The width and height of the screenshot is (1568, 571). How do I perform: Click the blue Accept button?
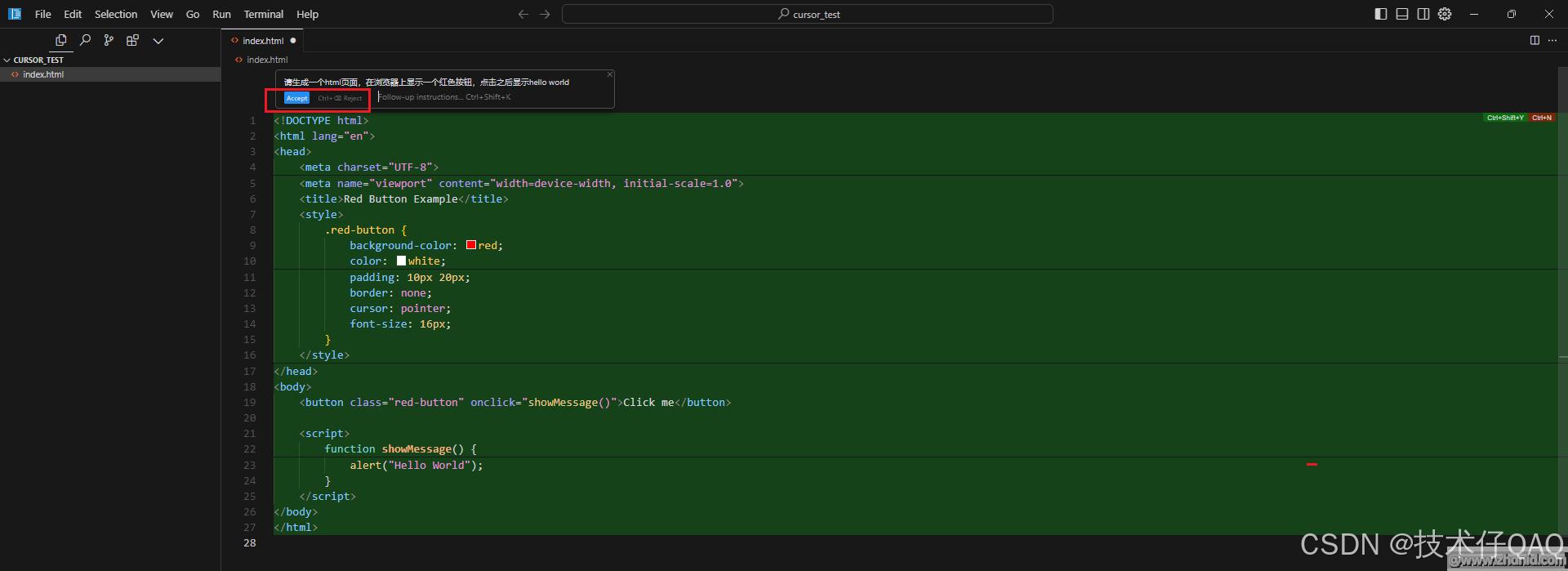296,98
